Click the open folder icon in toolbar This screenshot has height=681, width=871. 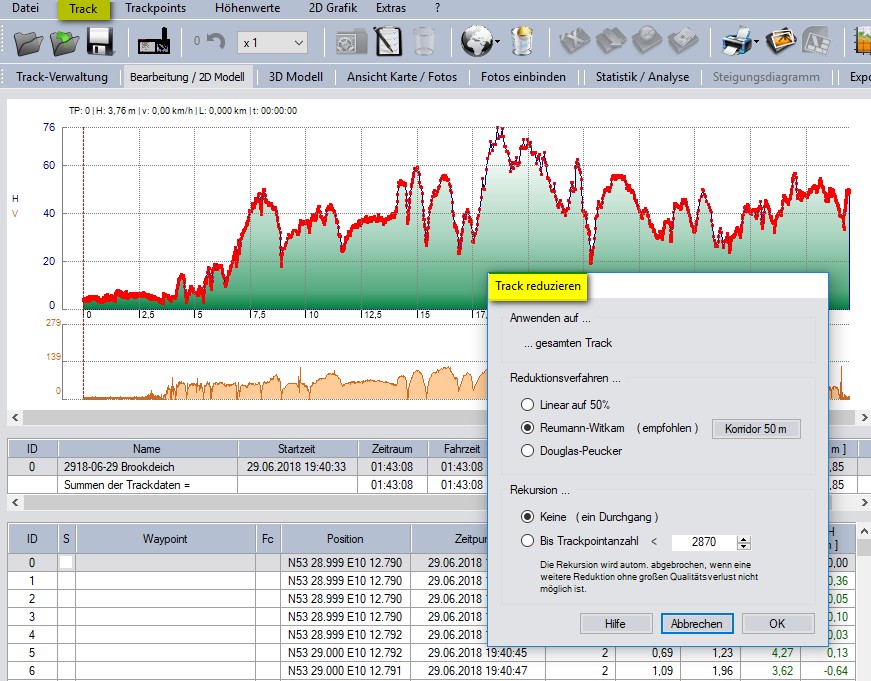tap(29, 42)
